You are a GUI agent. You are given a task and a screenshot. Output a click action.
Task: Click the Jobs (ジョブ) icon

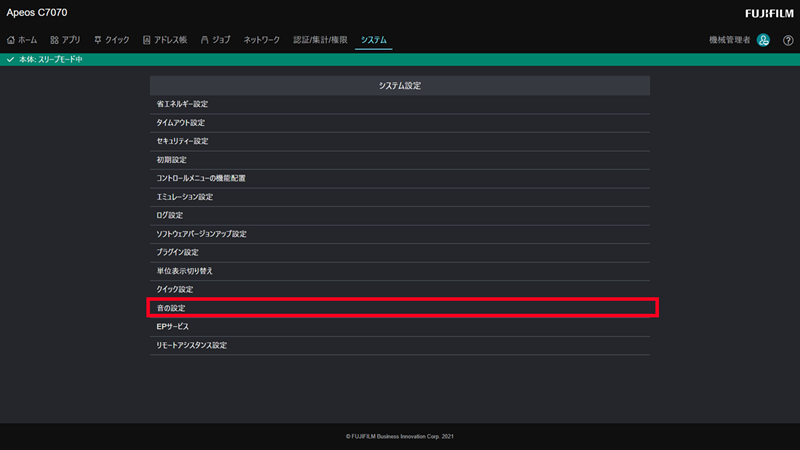(x=205, y=40)
